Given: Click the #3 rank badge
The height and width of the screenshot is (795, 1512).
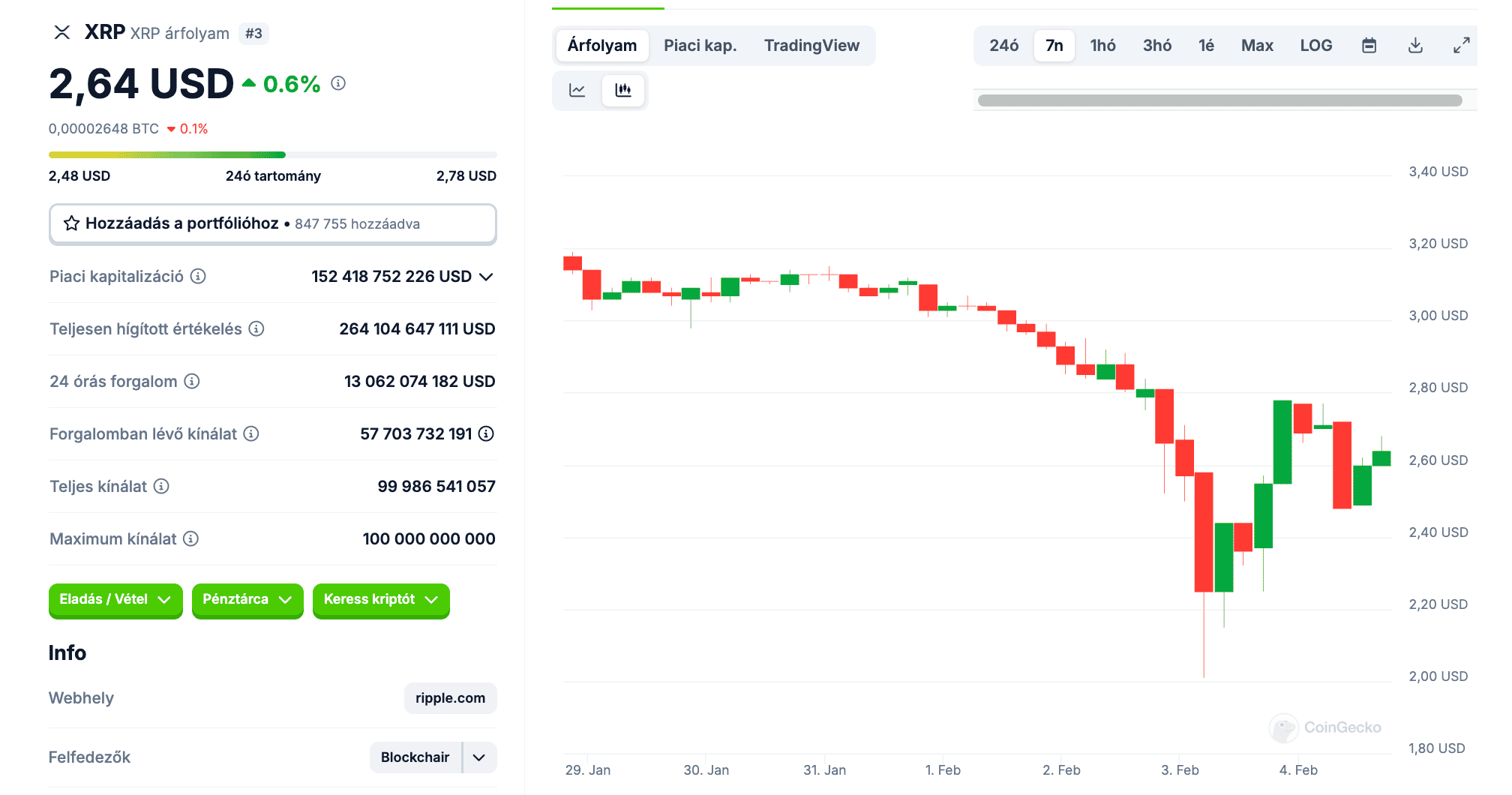Looking at the screenshot, I should (x=253, y=34).
